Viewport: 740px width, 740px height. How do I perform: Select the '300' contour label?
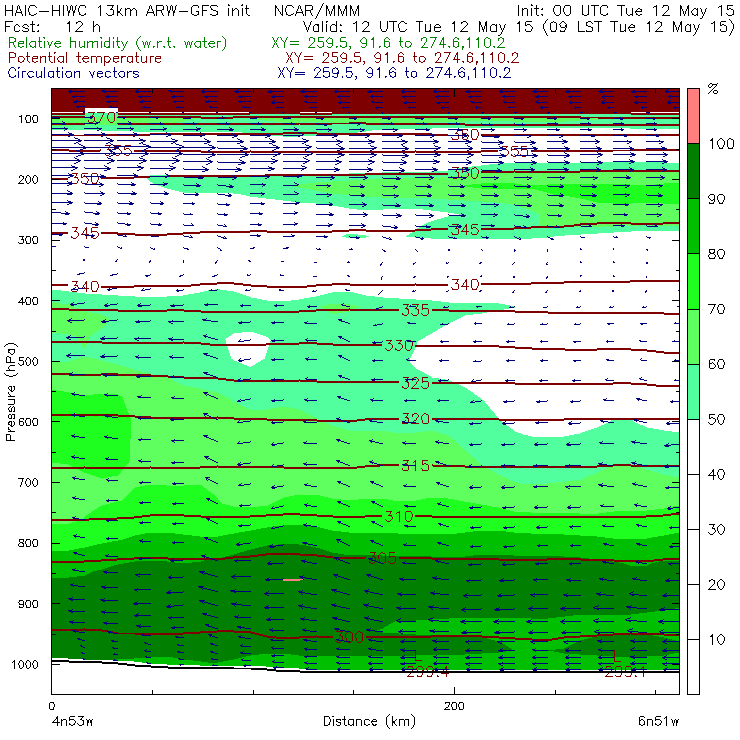pos(349,637)
